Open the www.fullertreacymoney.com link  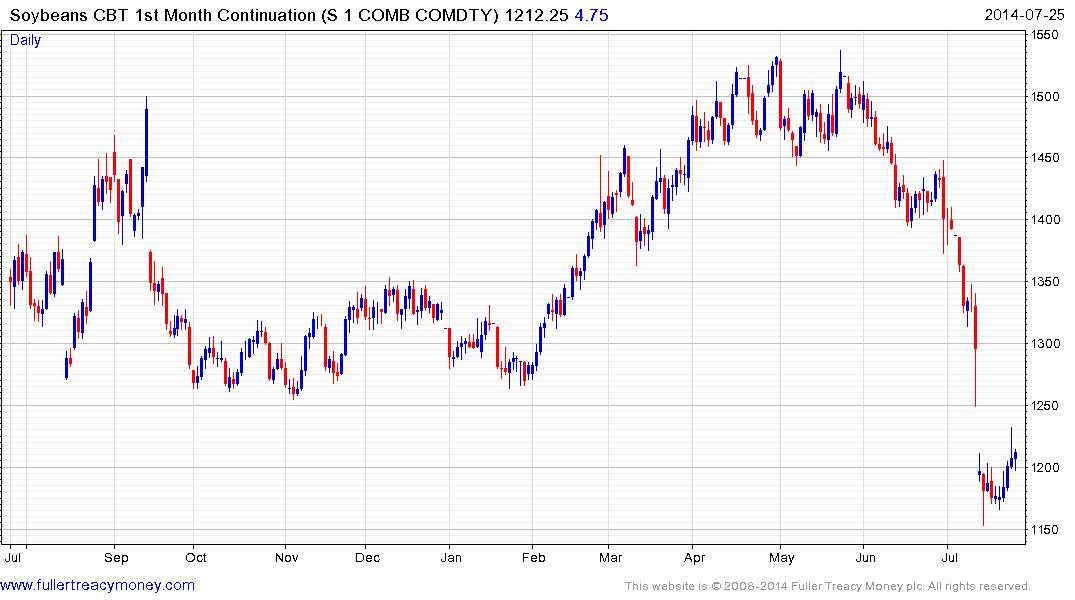[98, 585]
